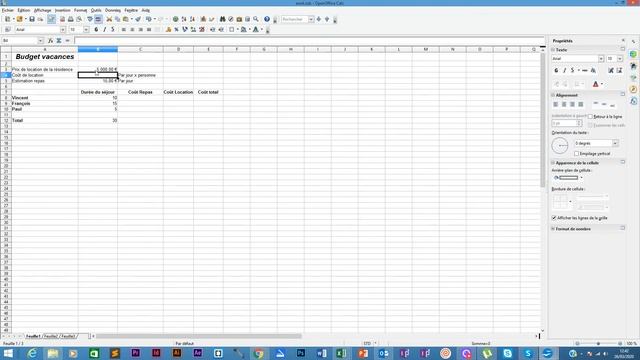Image resolution: width=640 pixels, height=360 pixels.
Task: Click the Zoom magnifier icon
Action: coord(256,19)
